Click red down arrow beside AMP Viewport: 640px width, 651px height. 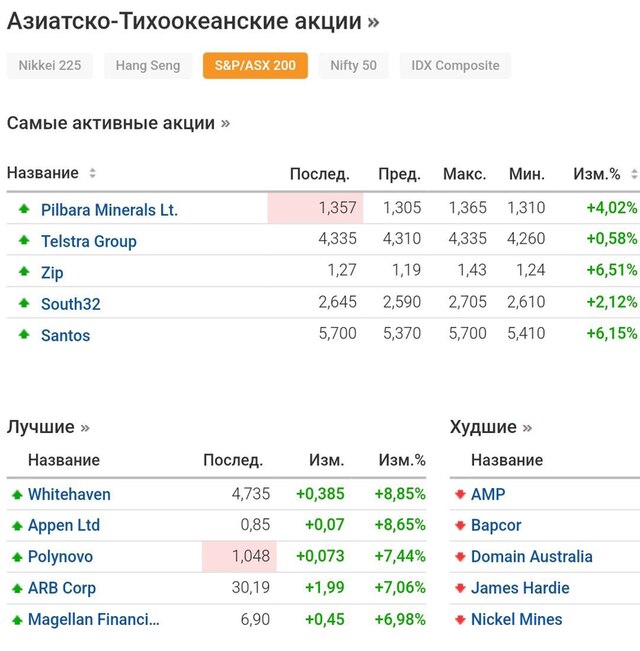coord(460,494)
